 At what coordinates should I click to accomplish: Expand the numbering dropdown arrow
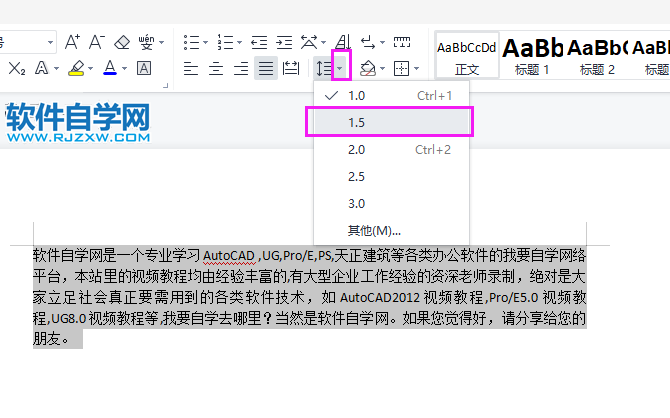[x=239, y=42]
